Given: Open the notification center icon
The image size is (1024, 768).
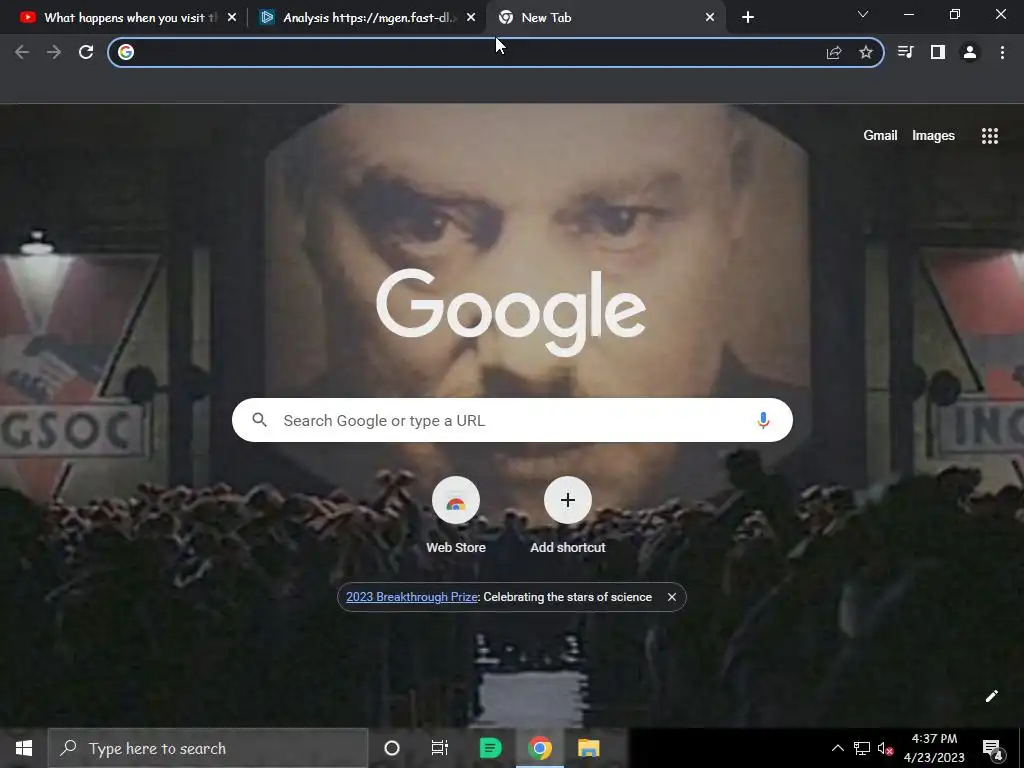Looking at the screenshot, I should pos(992,748).
